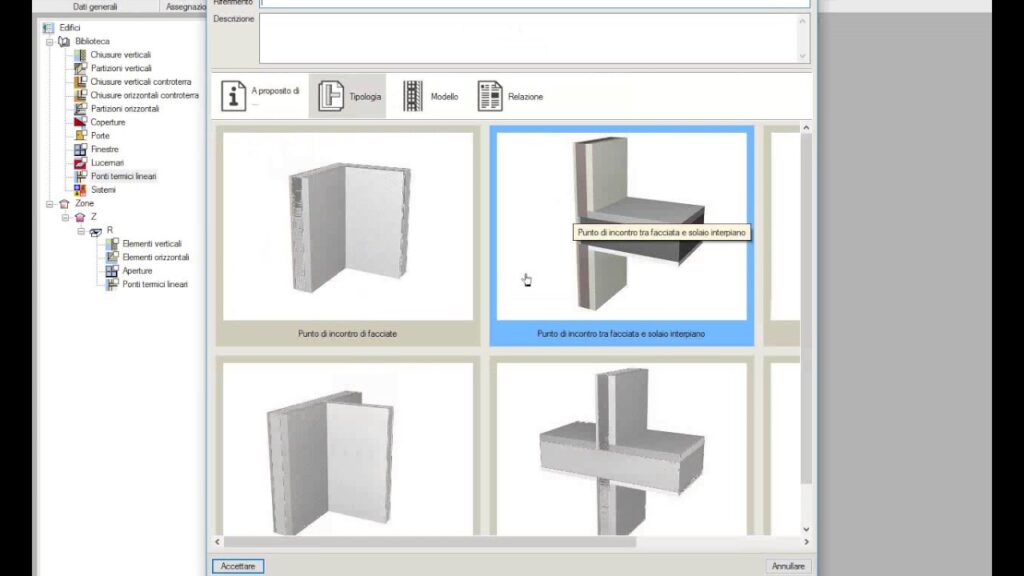Click the Sistemi icon in Biblioteca
The width and height of the screenshot is (1024, 576).
point(81,189)
